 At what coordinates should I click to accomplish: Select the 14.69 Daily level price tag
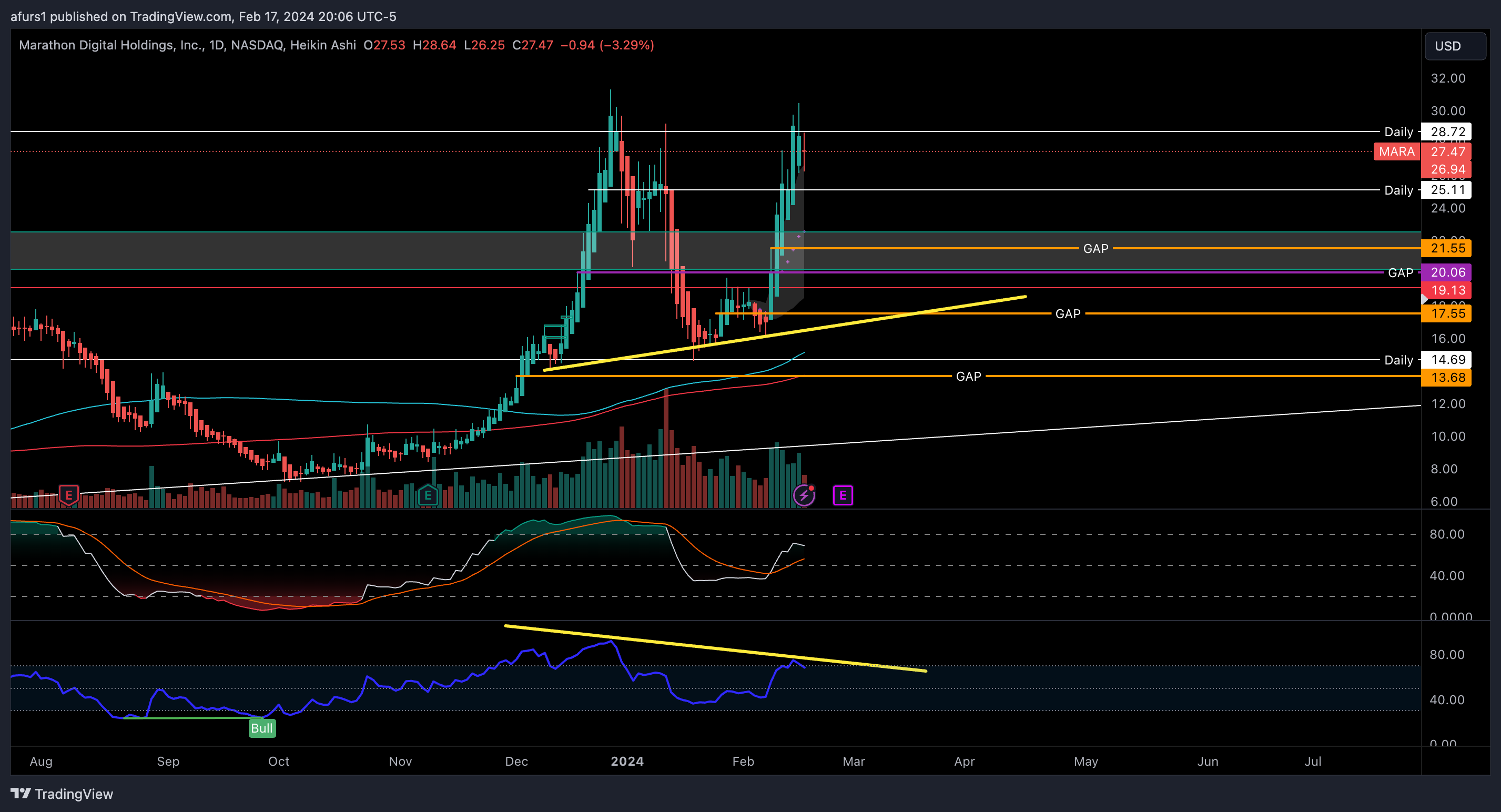coord(1447,359)
